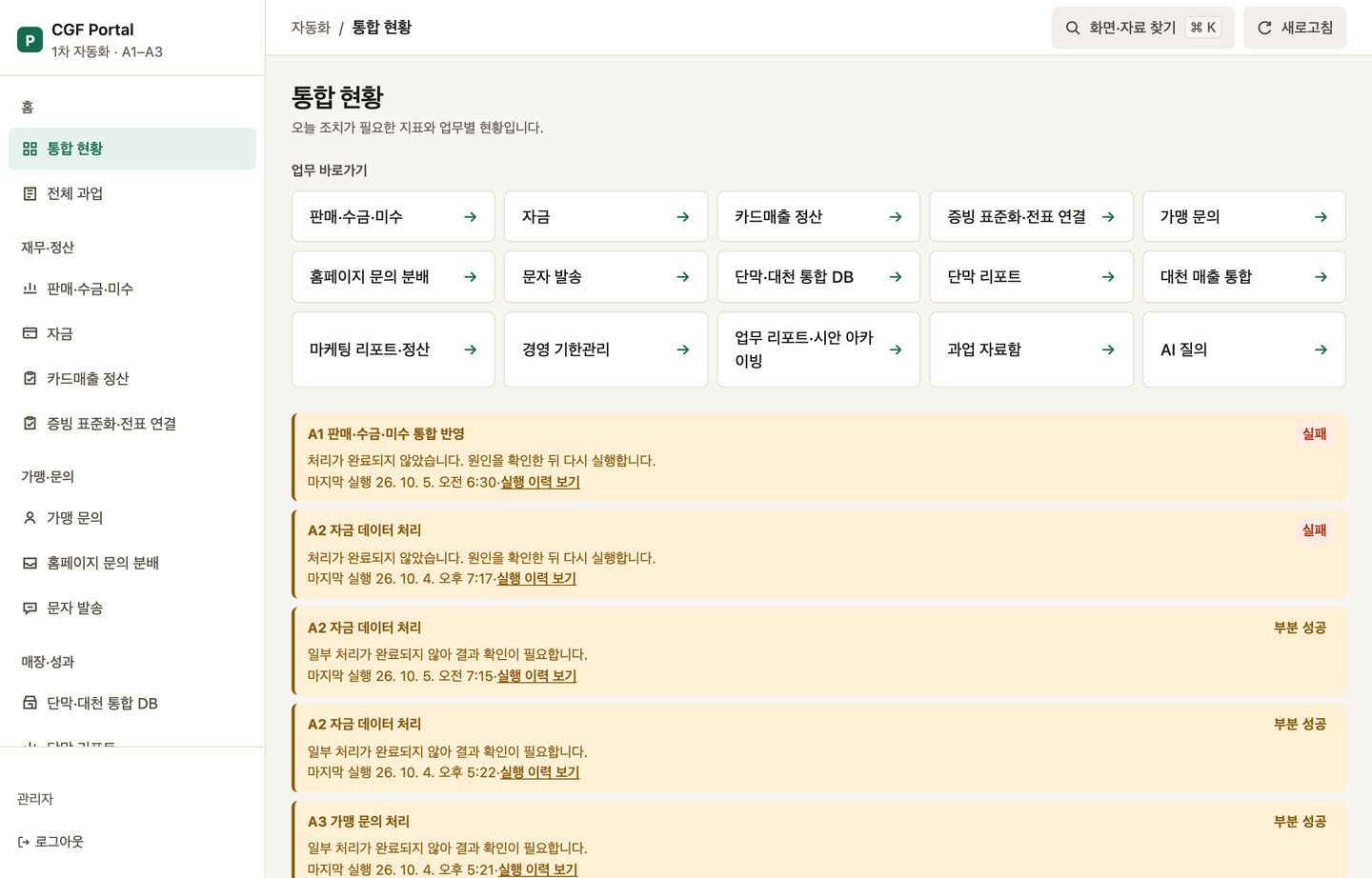
Task: Open the 마케팅 리포트·정산 shortcut card
Action: (x=393, y=349)
